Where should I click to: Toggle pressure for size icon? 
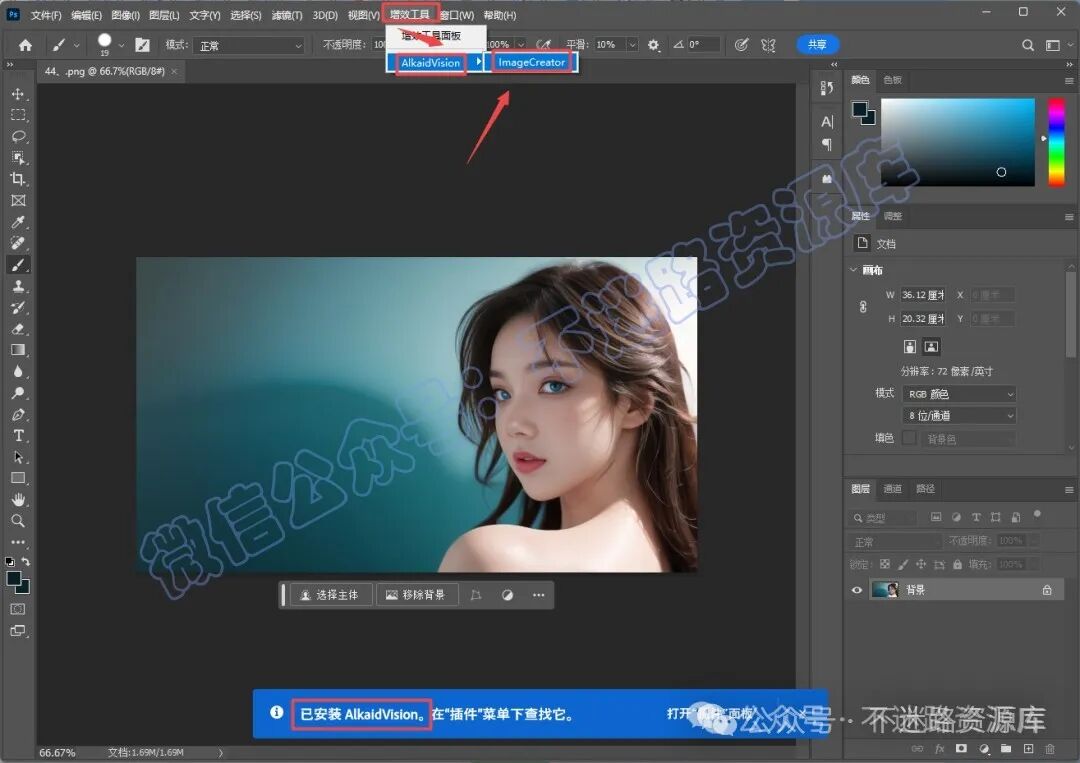741,45
